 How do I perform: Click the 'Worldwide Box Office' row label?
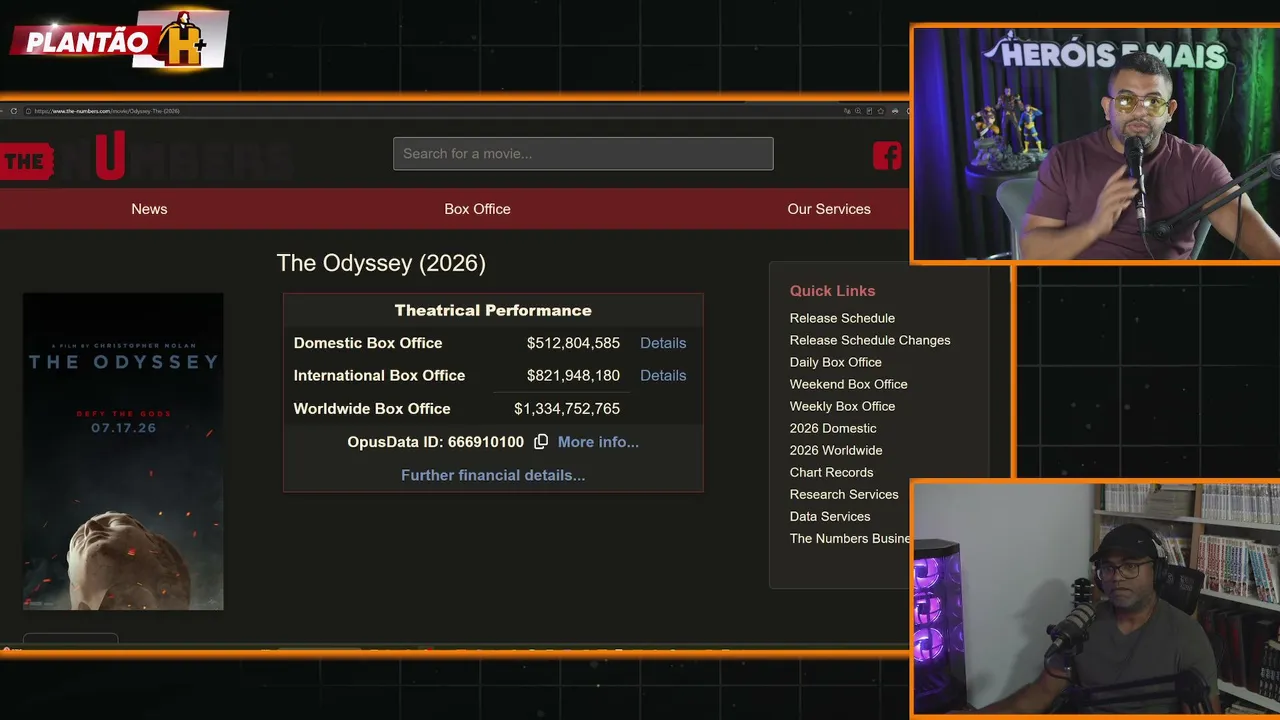click(372, 409)
